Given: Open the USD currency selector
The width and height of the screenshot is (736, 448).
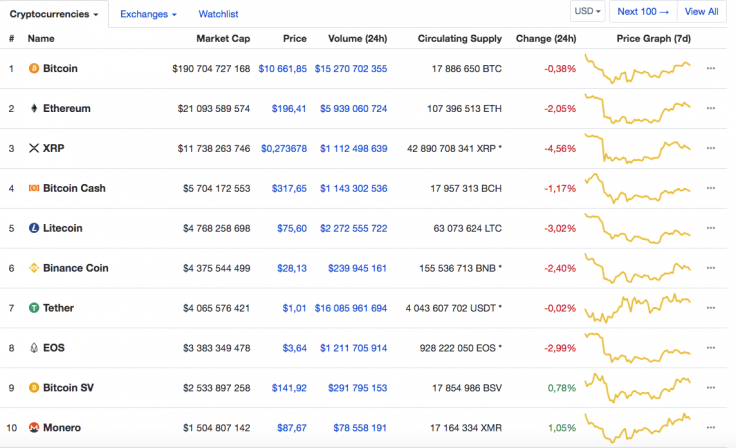Looking at the screenshot, I should 588,11.
